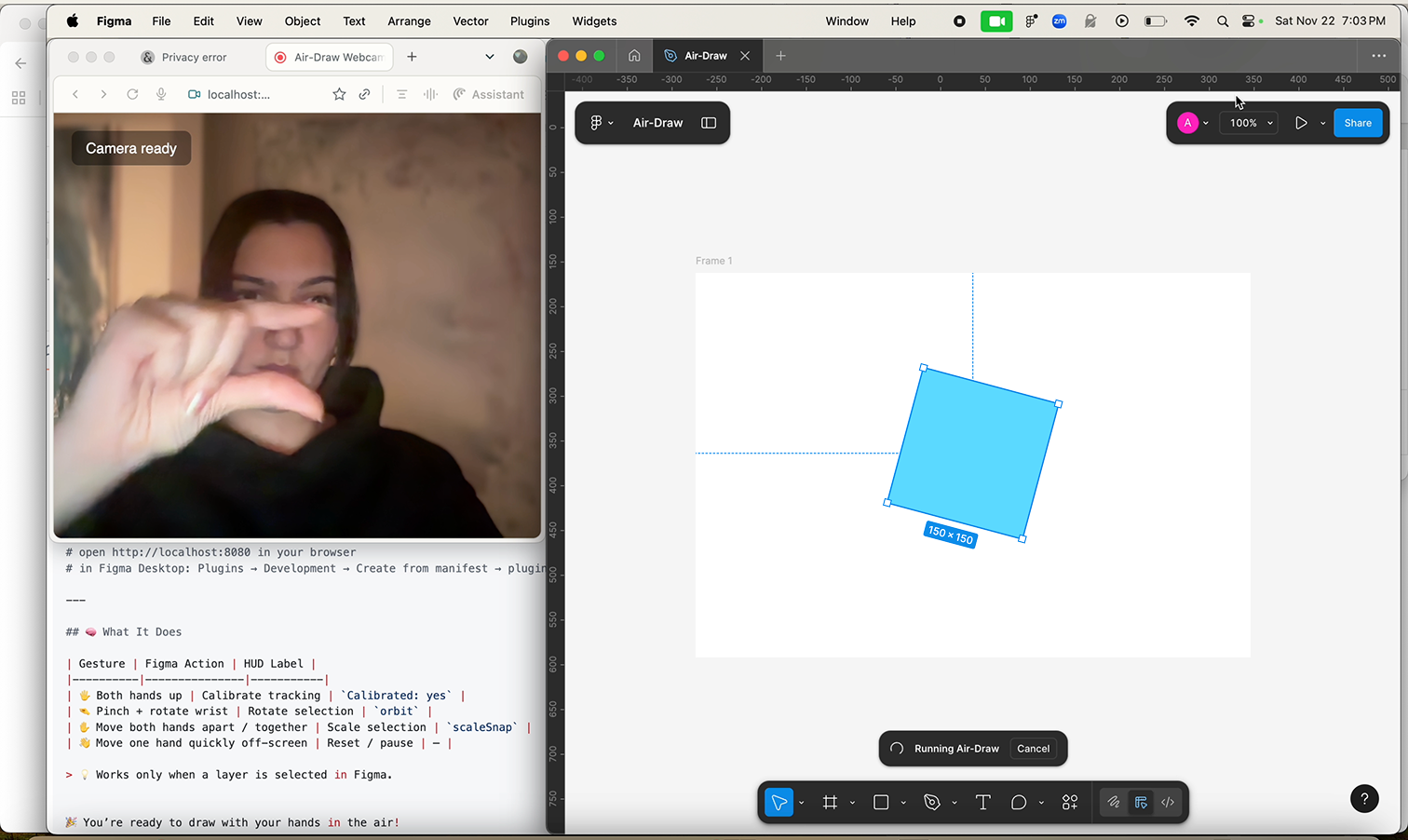Open the Apple menu

coord(72,20)
